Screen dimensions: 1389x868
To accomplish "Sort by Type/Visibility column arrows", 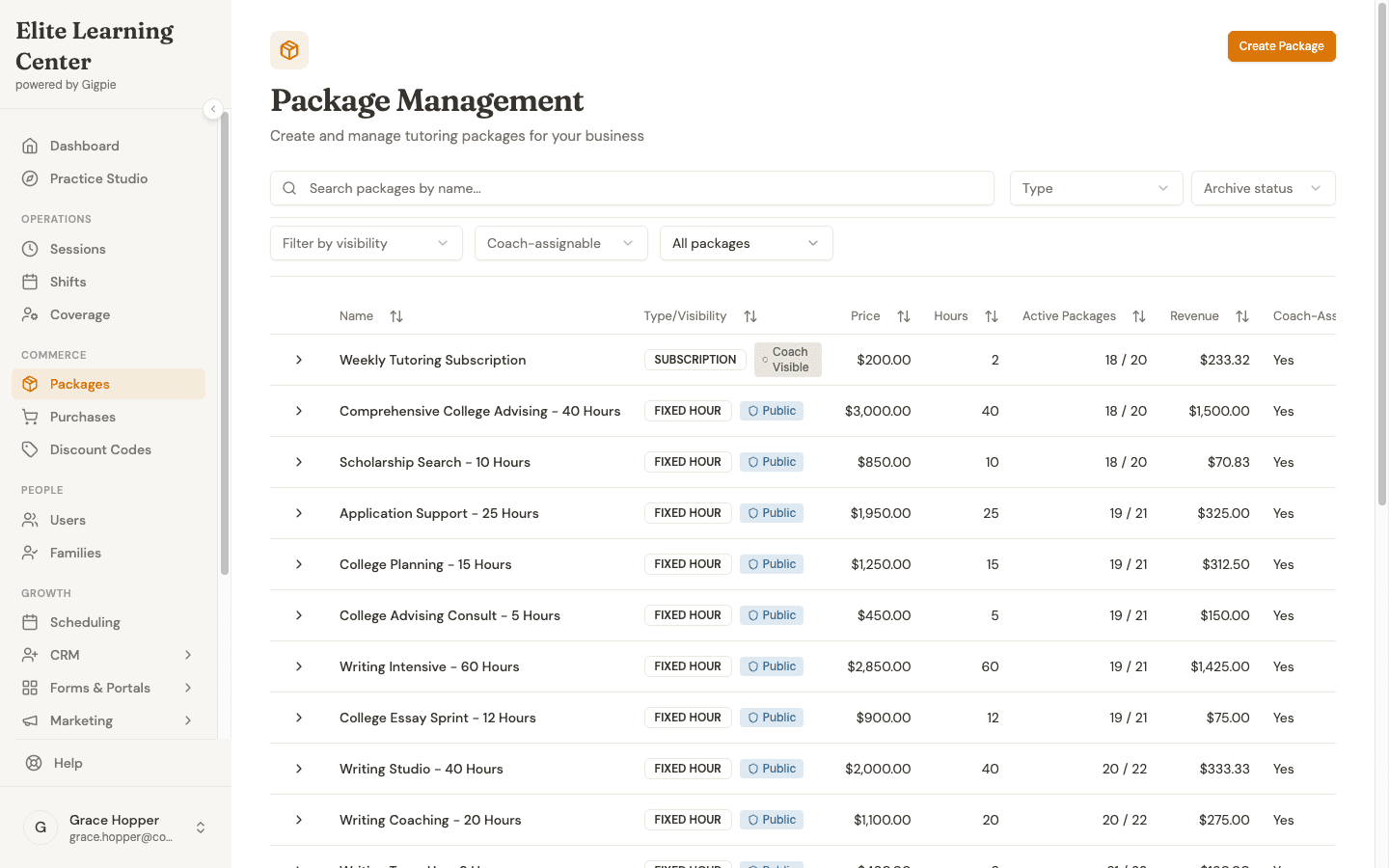I will point(750,316).
